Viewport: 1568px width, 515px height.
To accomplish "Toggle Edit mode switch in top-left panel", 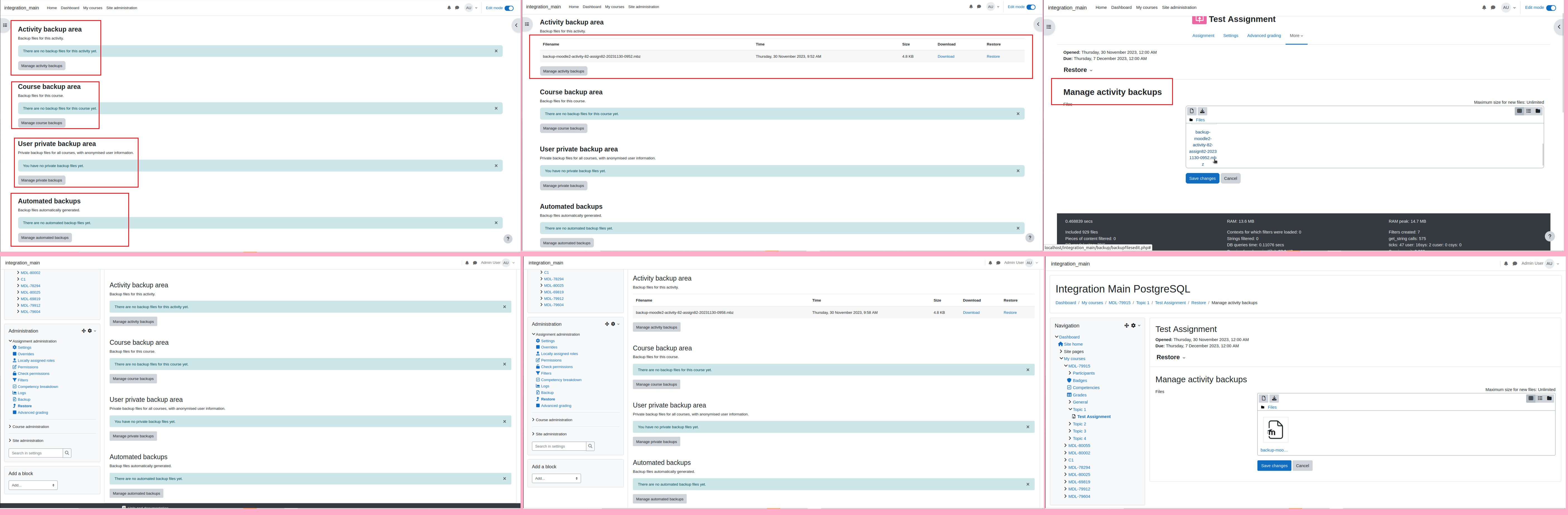I will [x=509, y=8].
